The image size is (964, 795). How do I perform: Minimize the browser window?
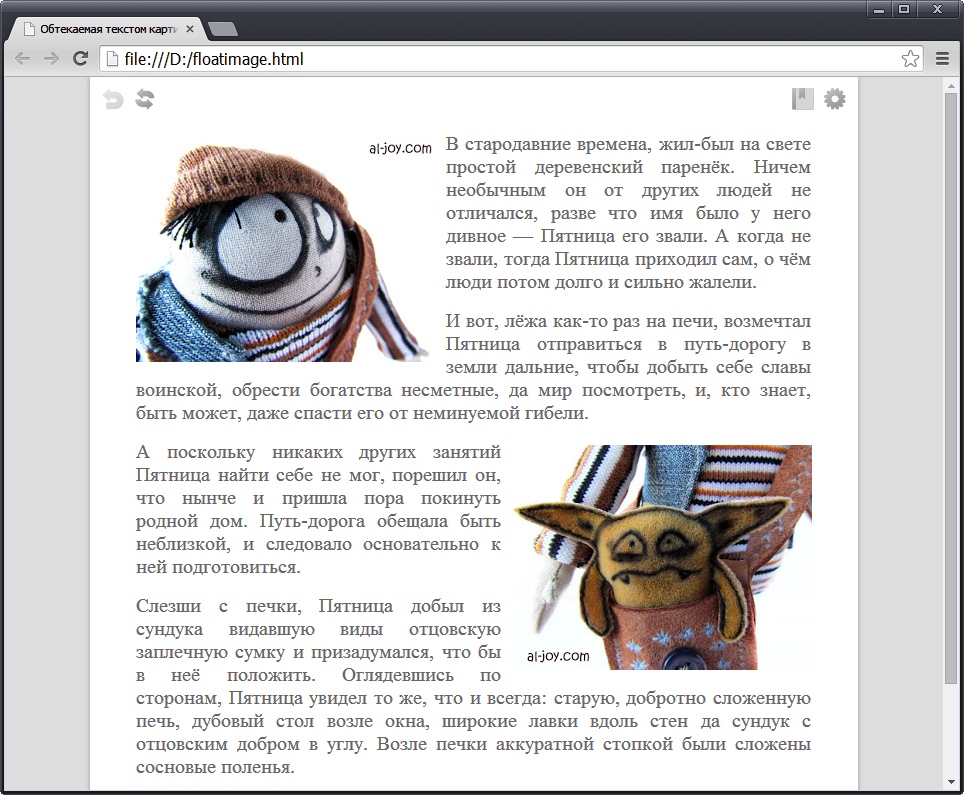point(879,9)
